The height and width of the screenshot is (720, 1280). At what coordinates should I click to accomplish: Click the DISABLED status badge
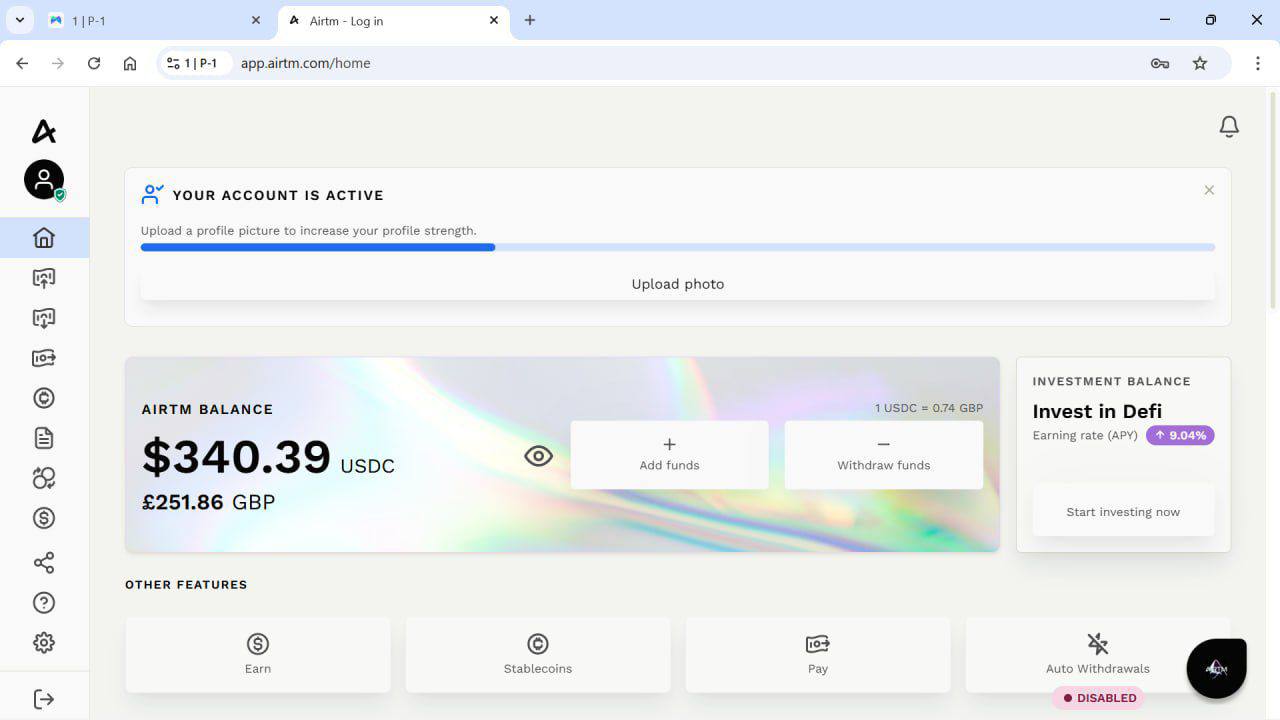pyautogui.click(x=1098, y=698)
